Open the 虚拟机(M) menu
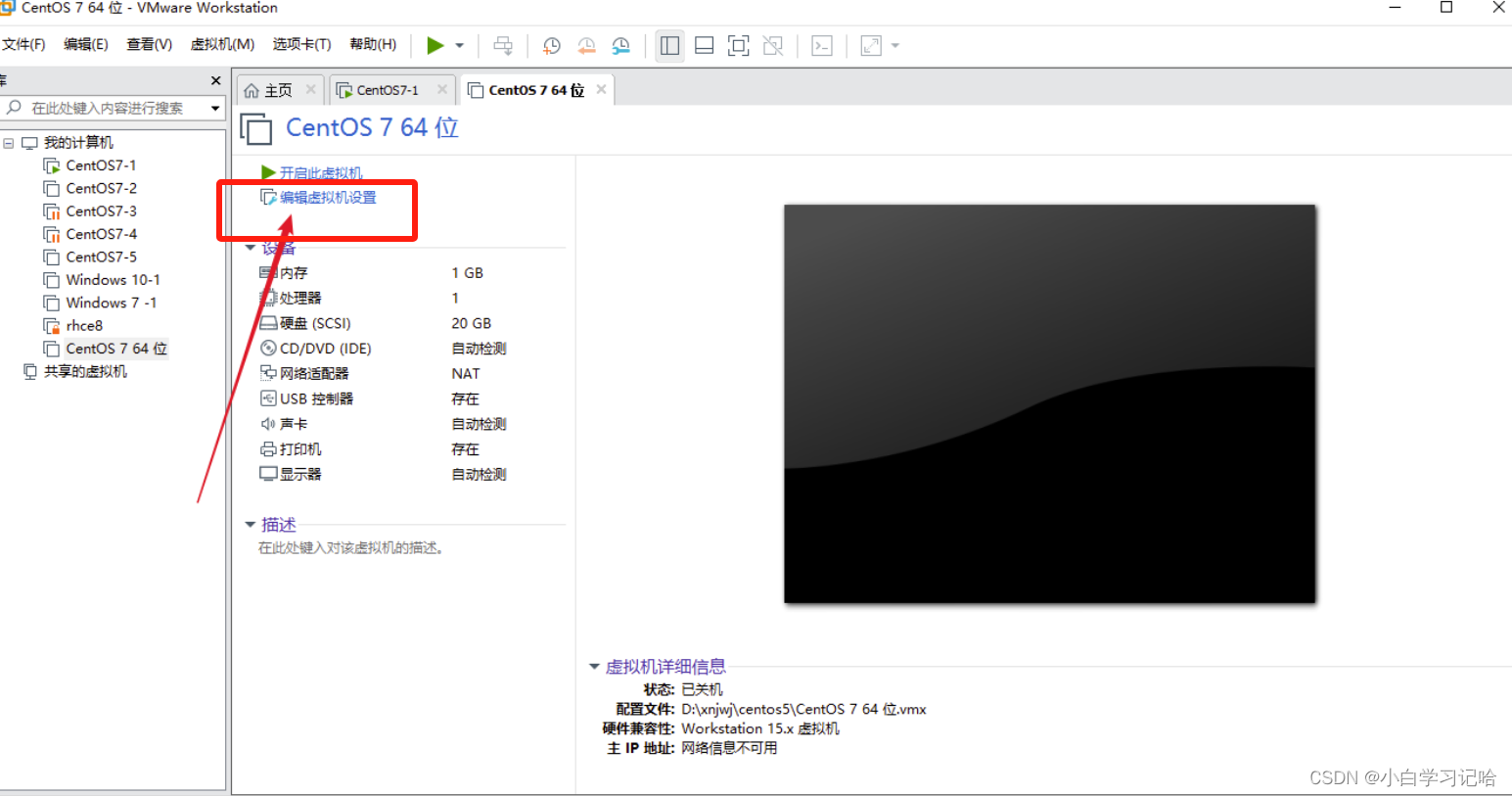This screenshot has width=1512, height=796. (222, 44)
